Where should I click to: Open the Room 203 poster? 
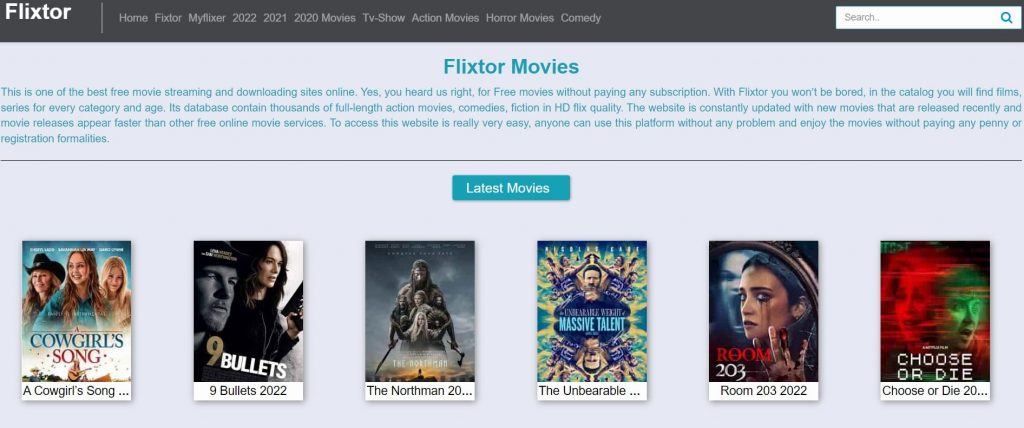[763, 311]
